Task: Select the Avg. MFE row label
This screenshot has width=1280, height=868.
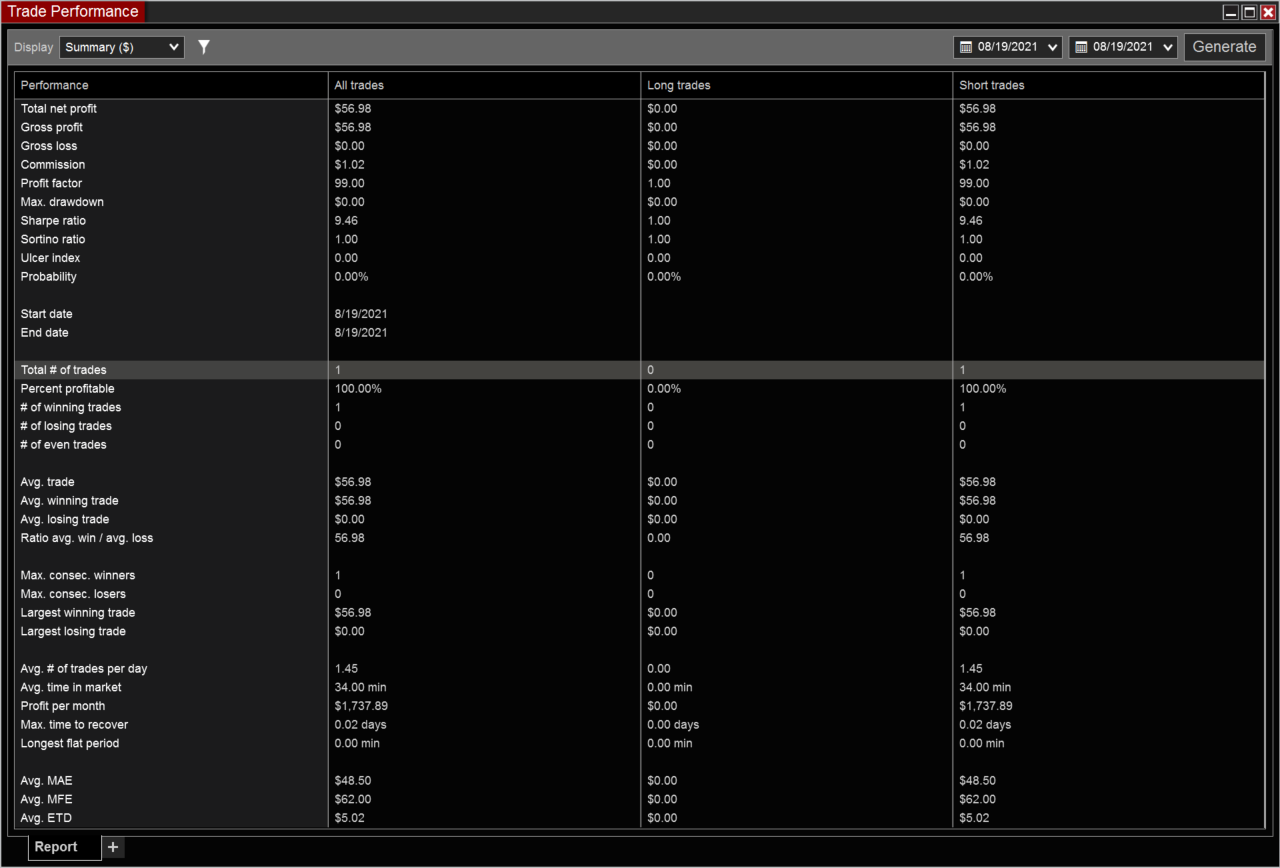Action: [x=46, y=799]
